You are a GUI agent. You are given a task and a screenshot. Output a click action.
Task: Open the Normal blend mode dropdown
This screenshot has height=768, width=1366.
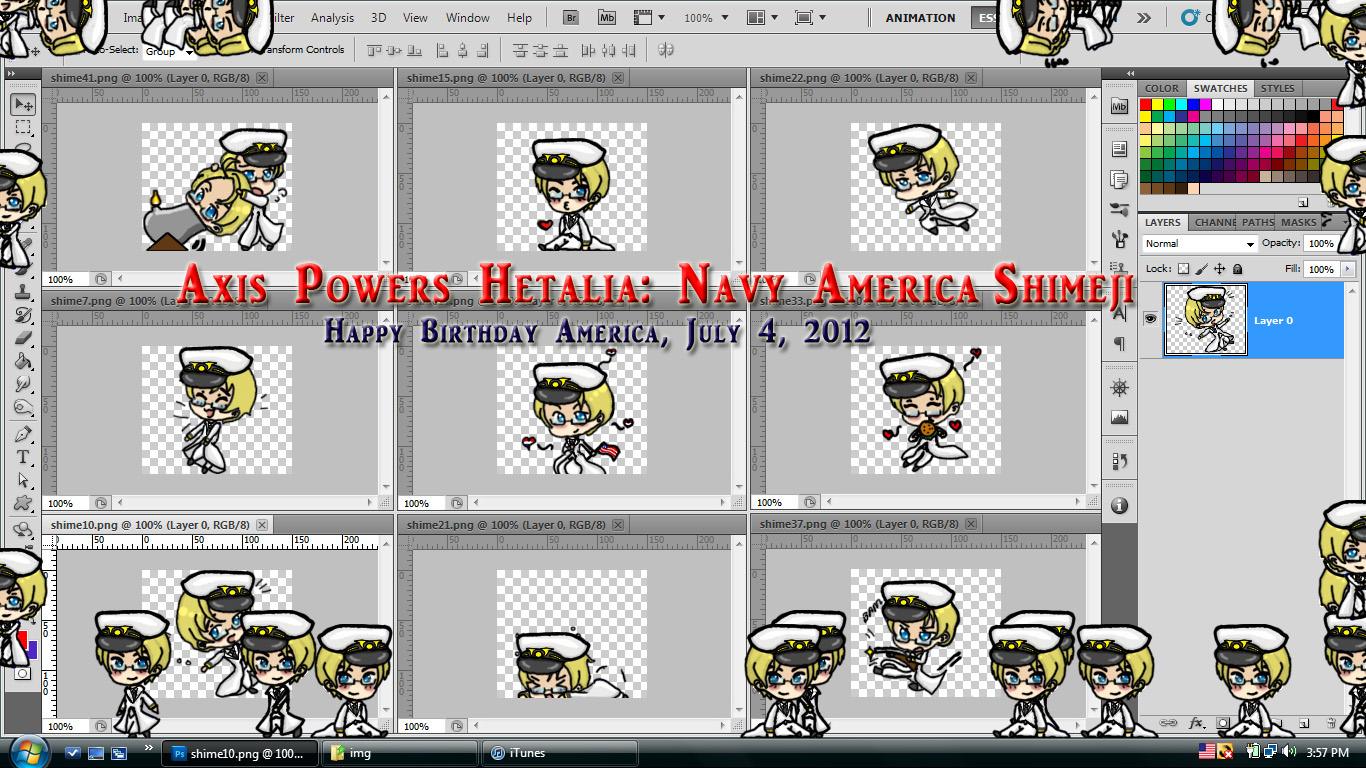1200,244
